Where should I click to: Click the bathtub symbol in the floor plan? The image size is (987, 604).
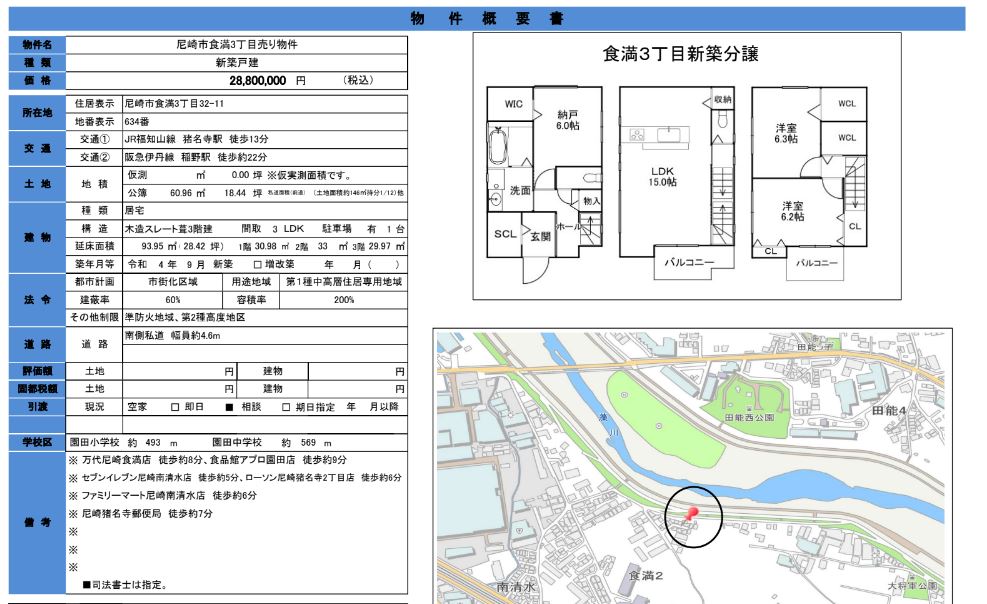click(x=498, y=146)
